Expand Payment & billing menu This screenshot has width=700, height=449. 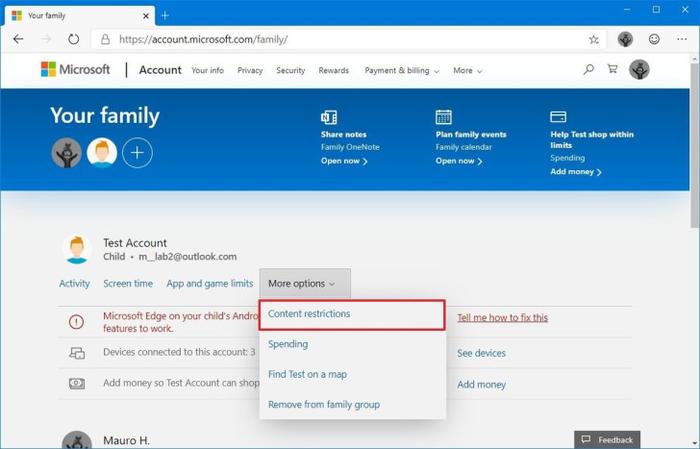point(401,71)
